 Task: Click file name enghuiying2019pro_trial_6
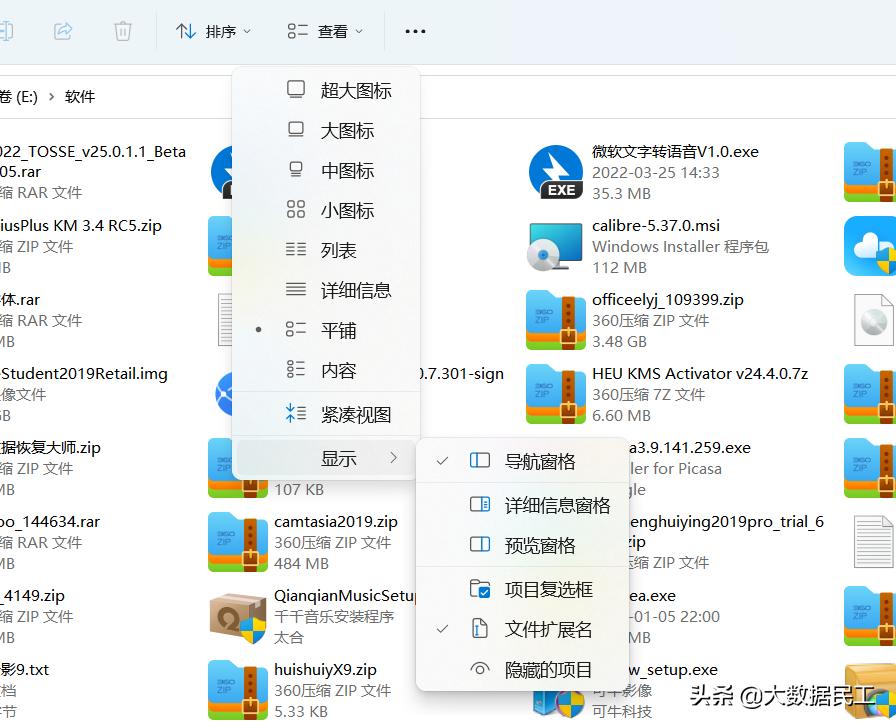[726, 521]
